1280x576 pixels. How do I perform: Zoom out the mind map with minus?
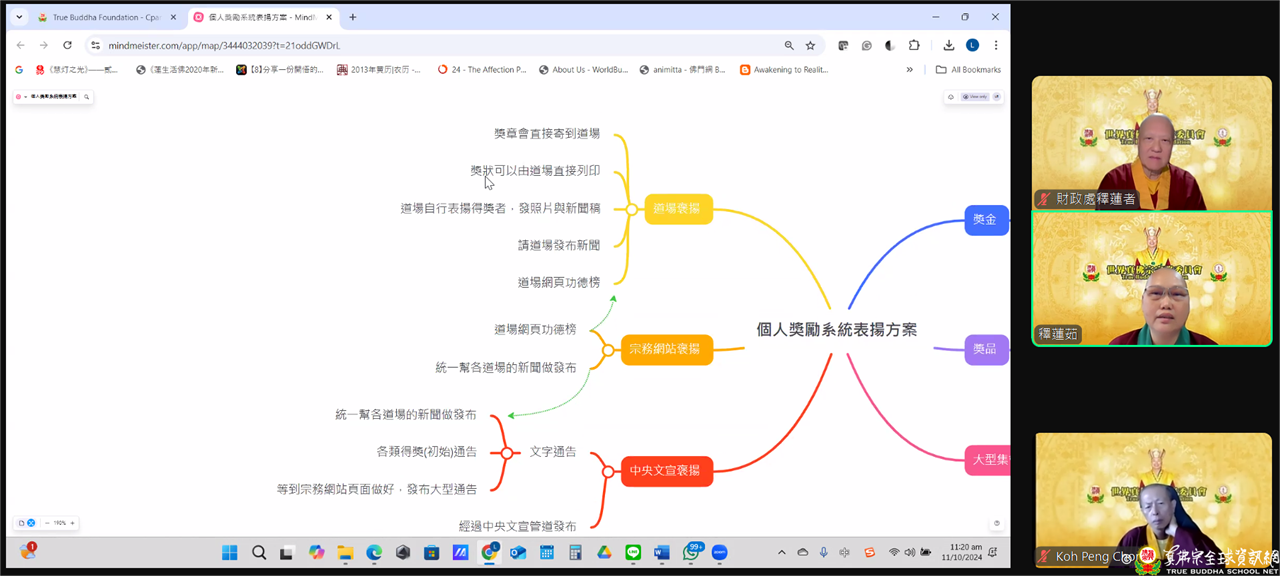click(47, 523)
